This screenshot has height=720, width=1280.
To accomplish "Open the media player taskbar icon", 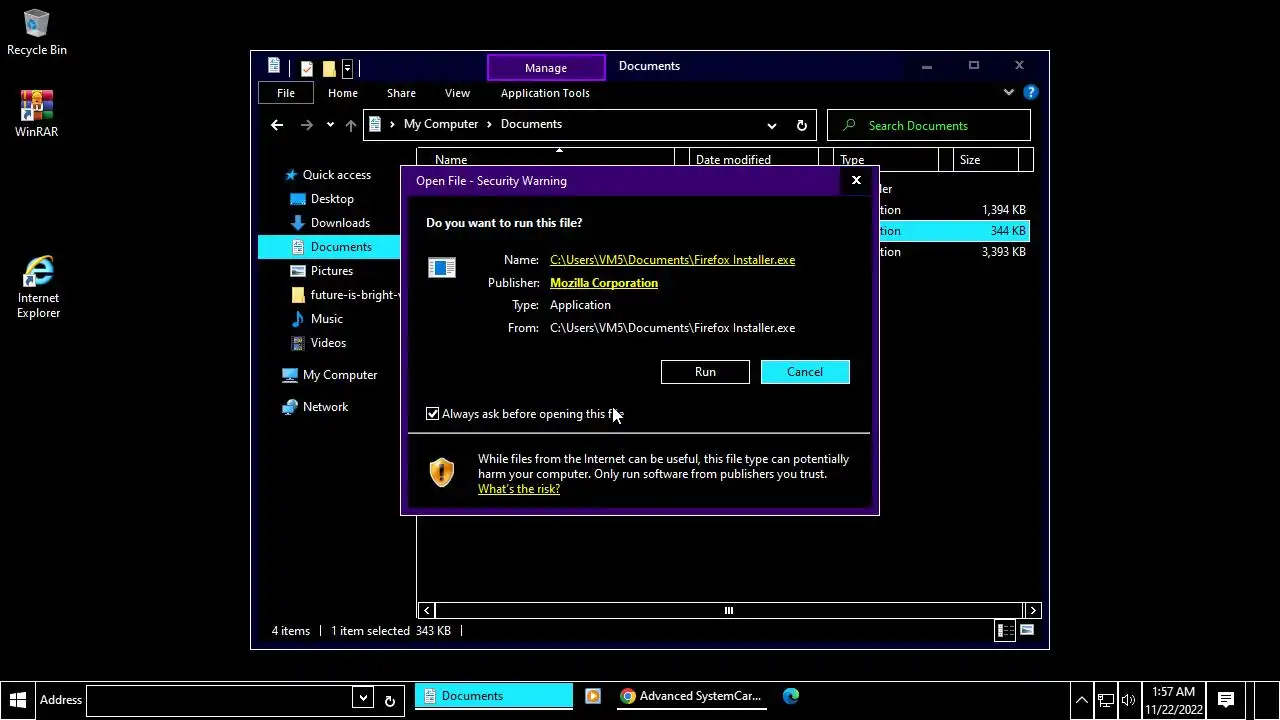I will pos(593,696).
